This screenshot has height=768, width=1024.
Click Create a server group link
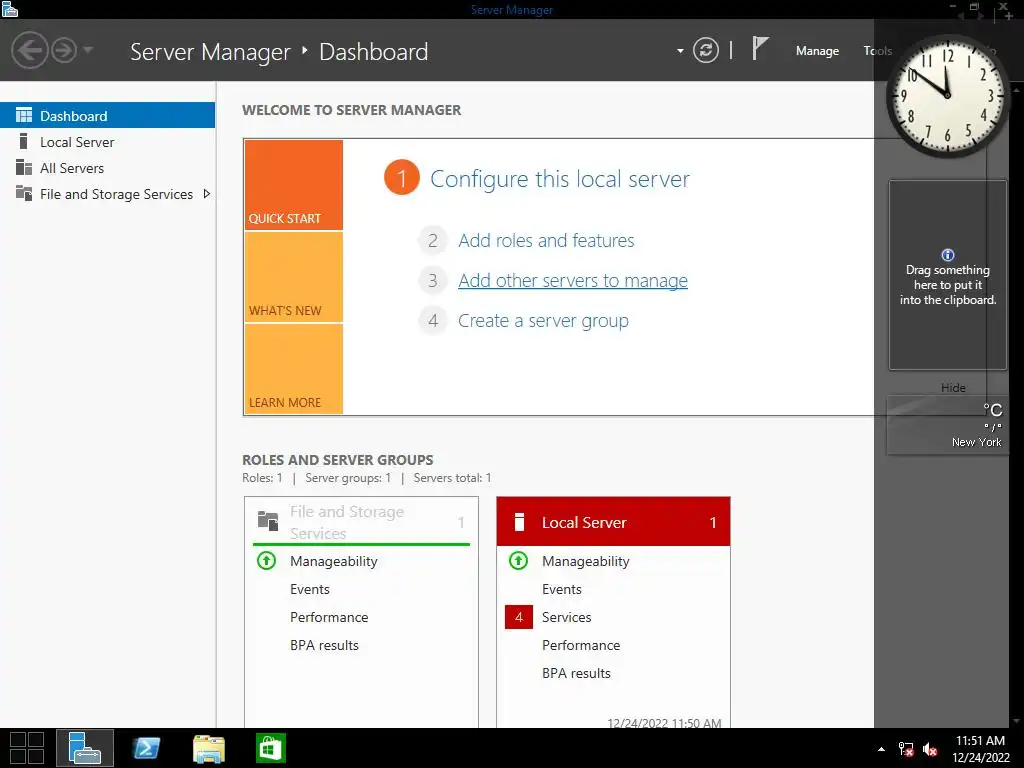tap(543, 321)
